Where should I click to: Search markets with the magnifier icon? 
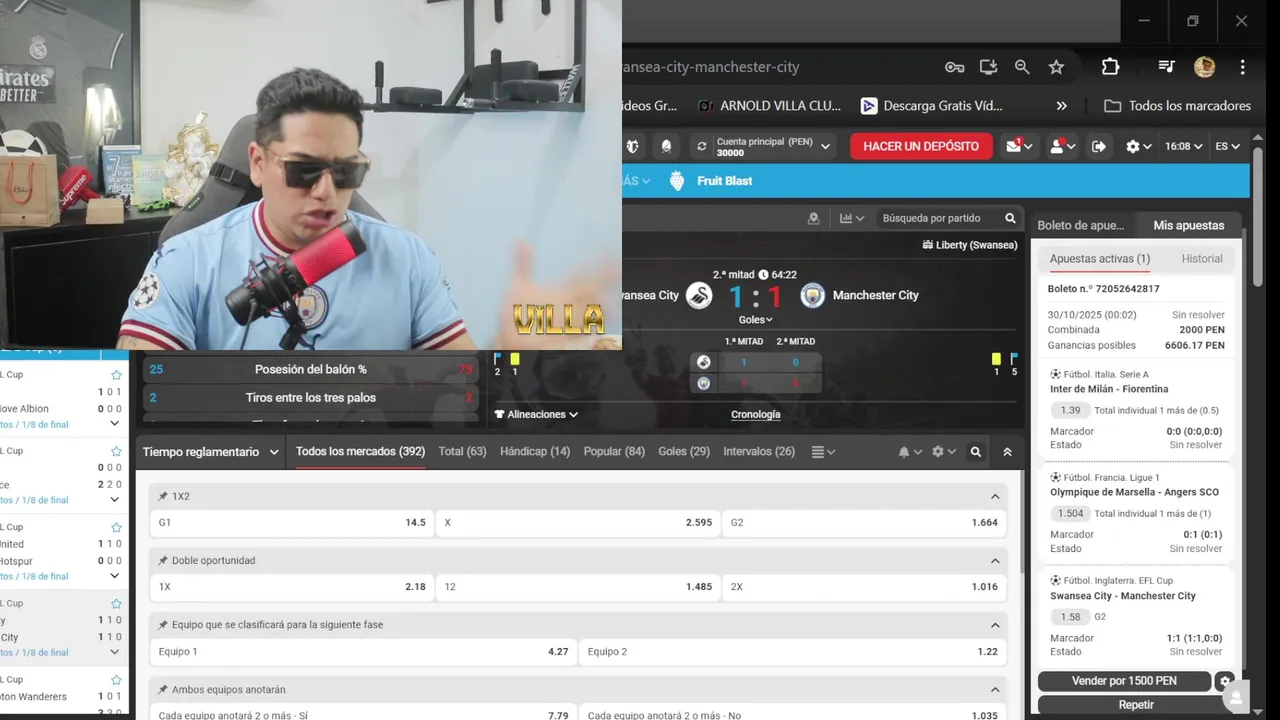pos(976,452)
